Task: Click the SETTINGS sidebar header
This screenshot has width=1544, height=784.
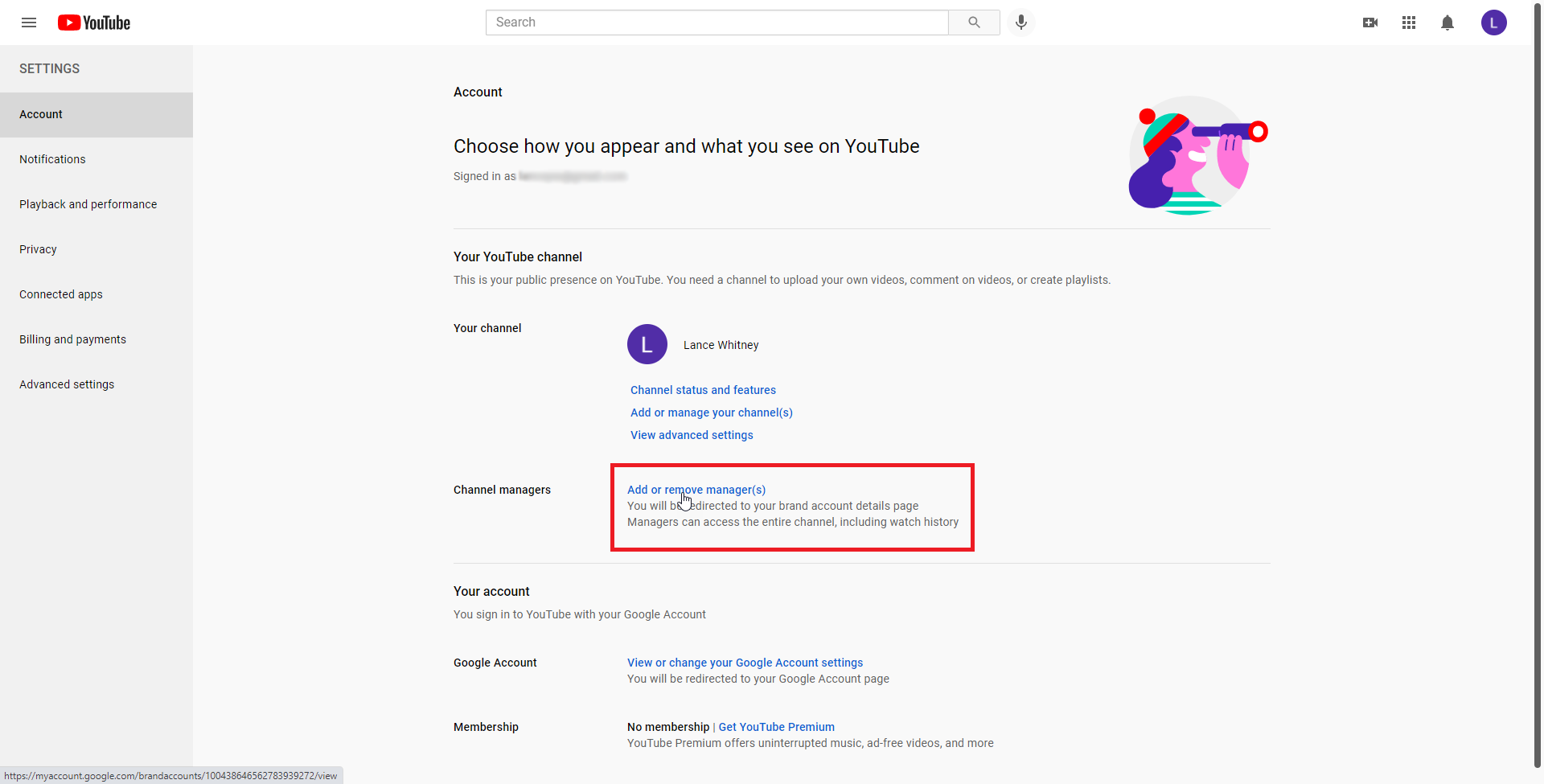Action: (49, 68)
